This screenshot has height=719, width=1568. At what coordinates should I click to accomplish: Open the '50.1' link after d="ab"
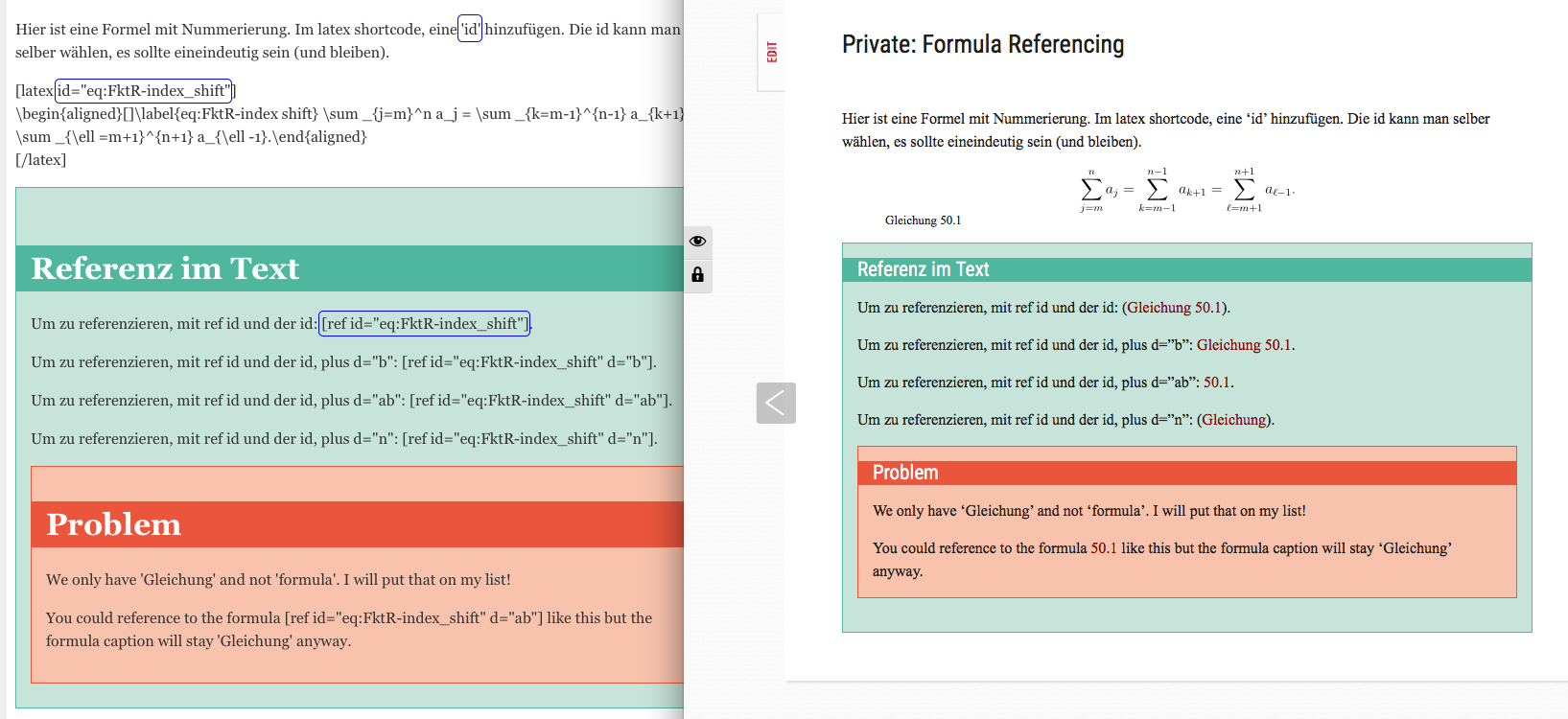click(x=1217, y=383)
